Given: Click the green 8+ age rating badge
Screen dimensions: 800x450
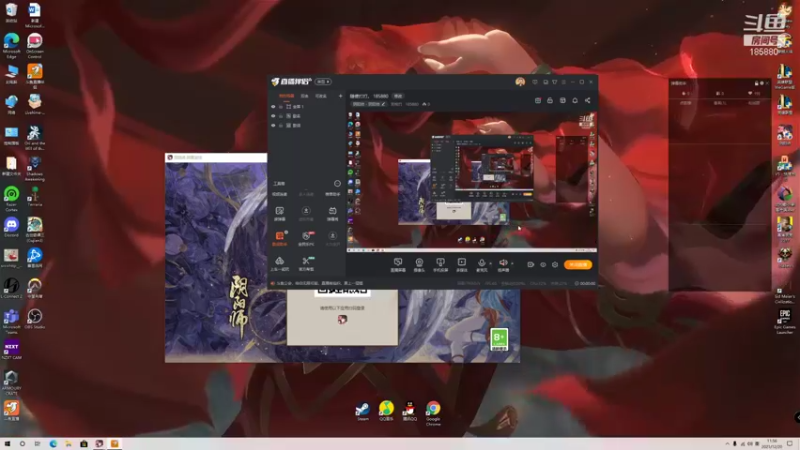Looking at the screenshot, I should (499, 339).
